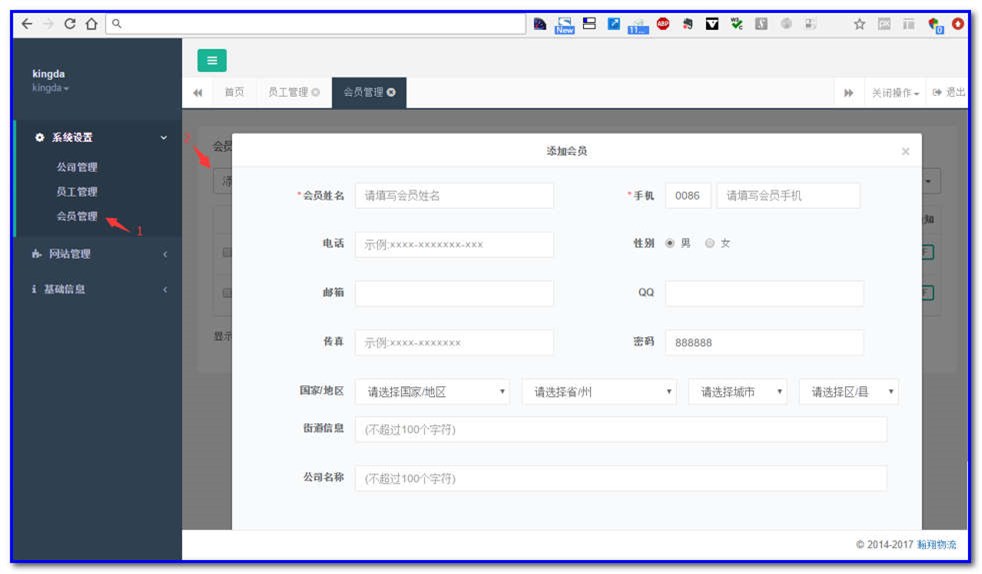Click the red Opera-style icon at toolbar end
The height and width of the screenshot is (574, 982).
click(958, 24)
